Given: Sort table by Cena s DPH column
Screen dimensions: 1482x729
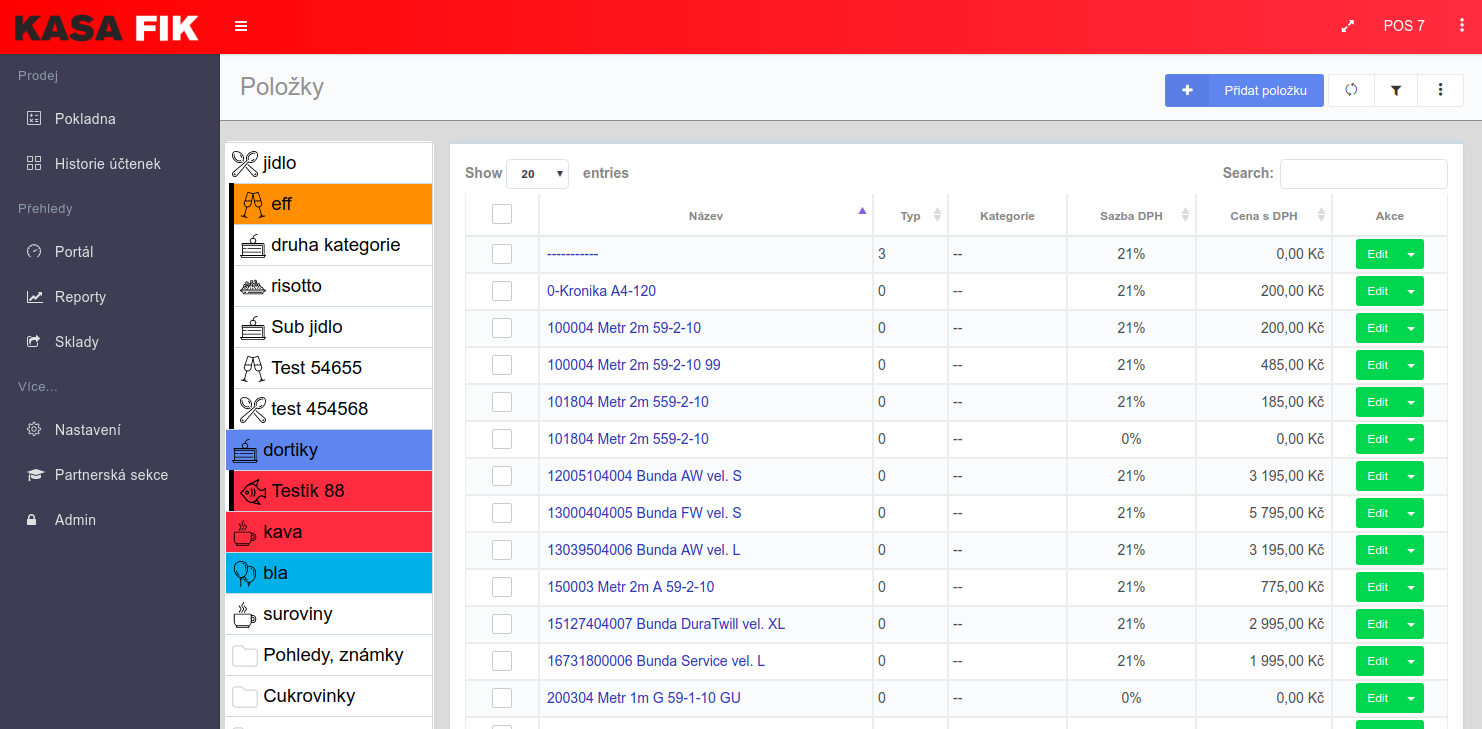Looking at the screenshot, I should click(x=1264, y=216).
